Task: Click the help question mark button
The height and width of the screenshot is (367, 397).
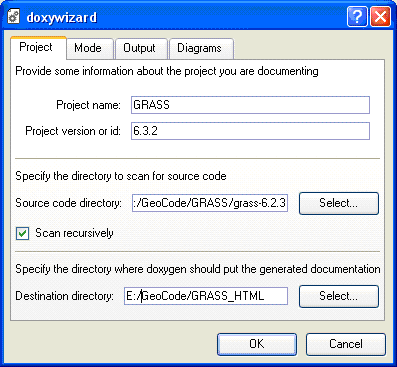Action: point(357,16)
